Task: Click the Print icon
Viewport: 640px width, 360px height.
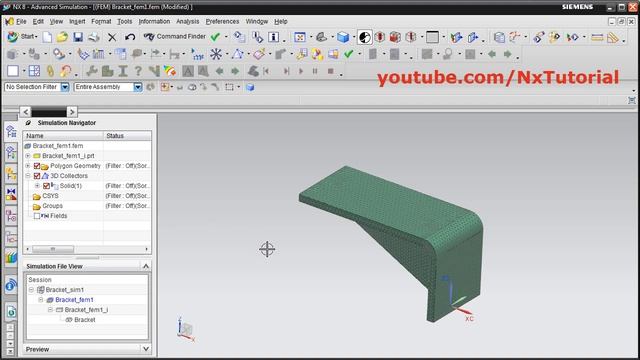Action: coord(93,37)
